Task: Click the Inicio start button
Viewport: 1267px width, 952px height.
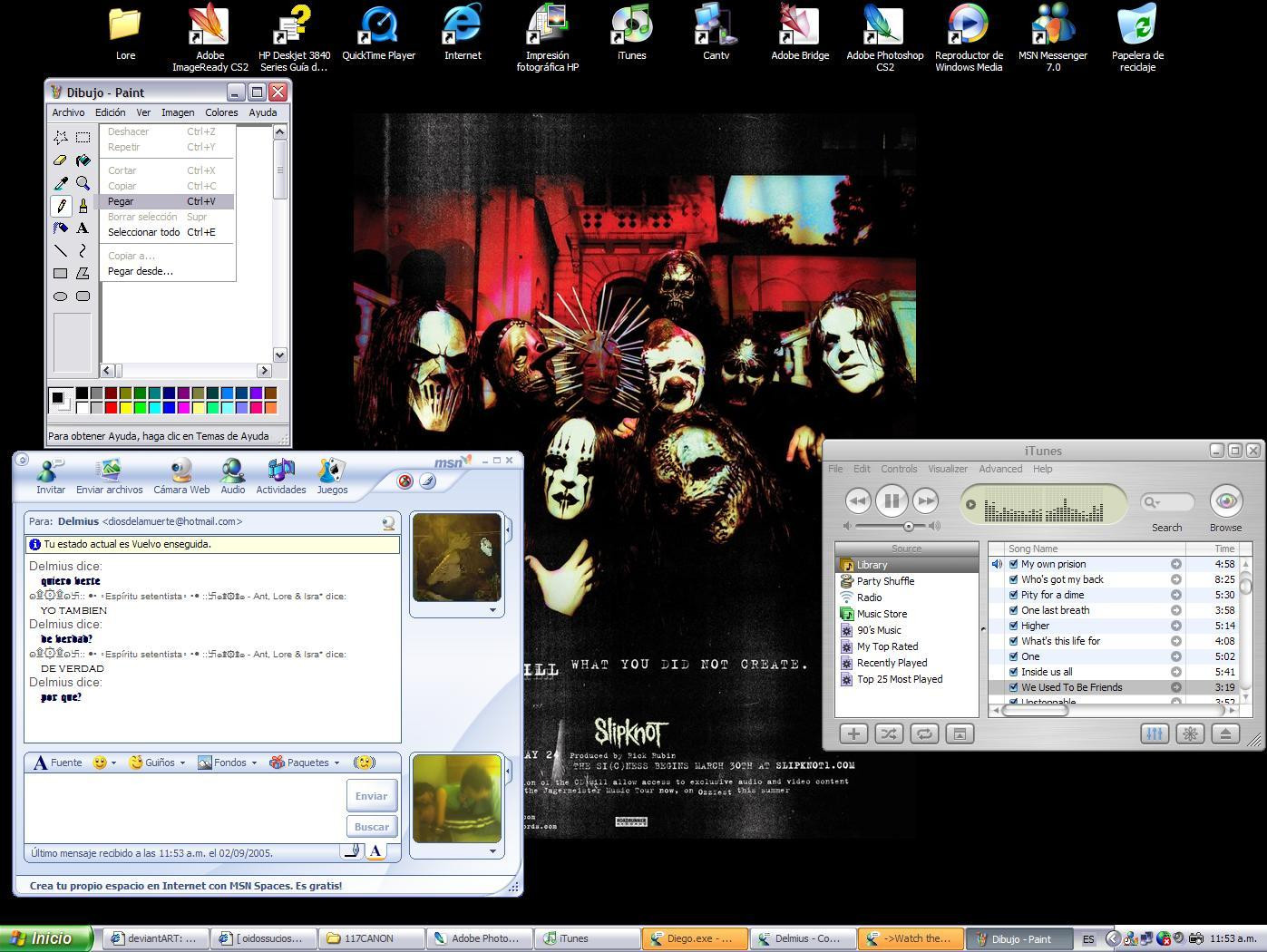Action: 46,938
